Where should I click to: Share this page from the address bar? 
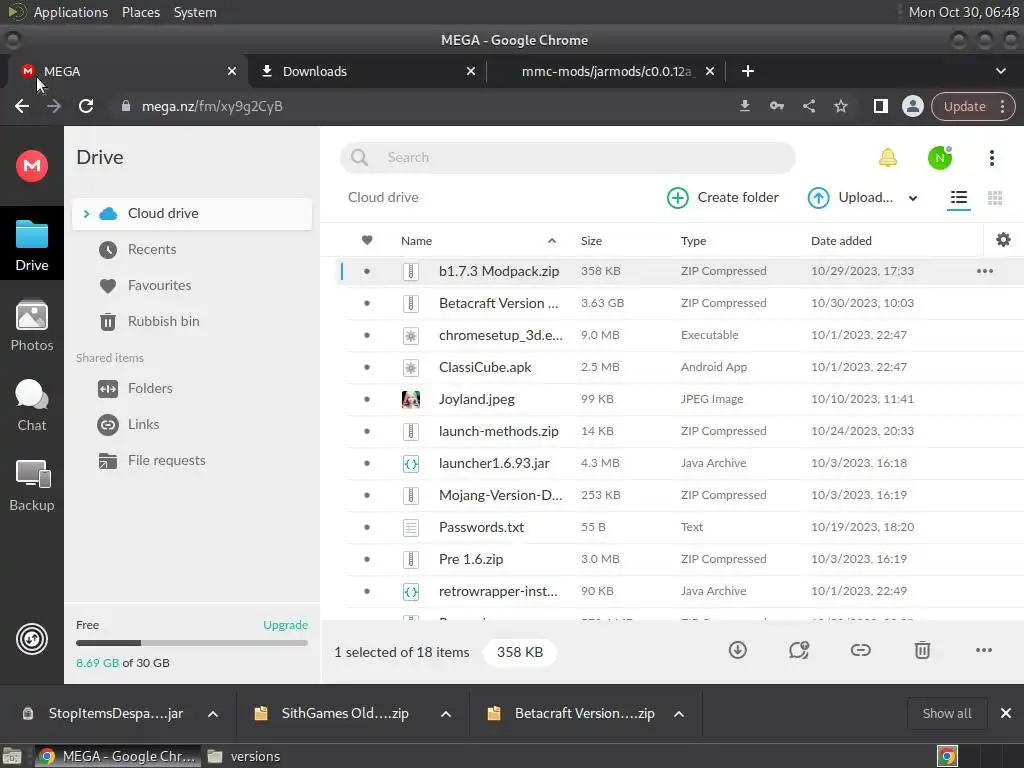pyautogui.click(x=808, y=106)
